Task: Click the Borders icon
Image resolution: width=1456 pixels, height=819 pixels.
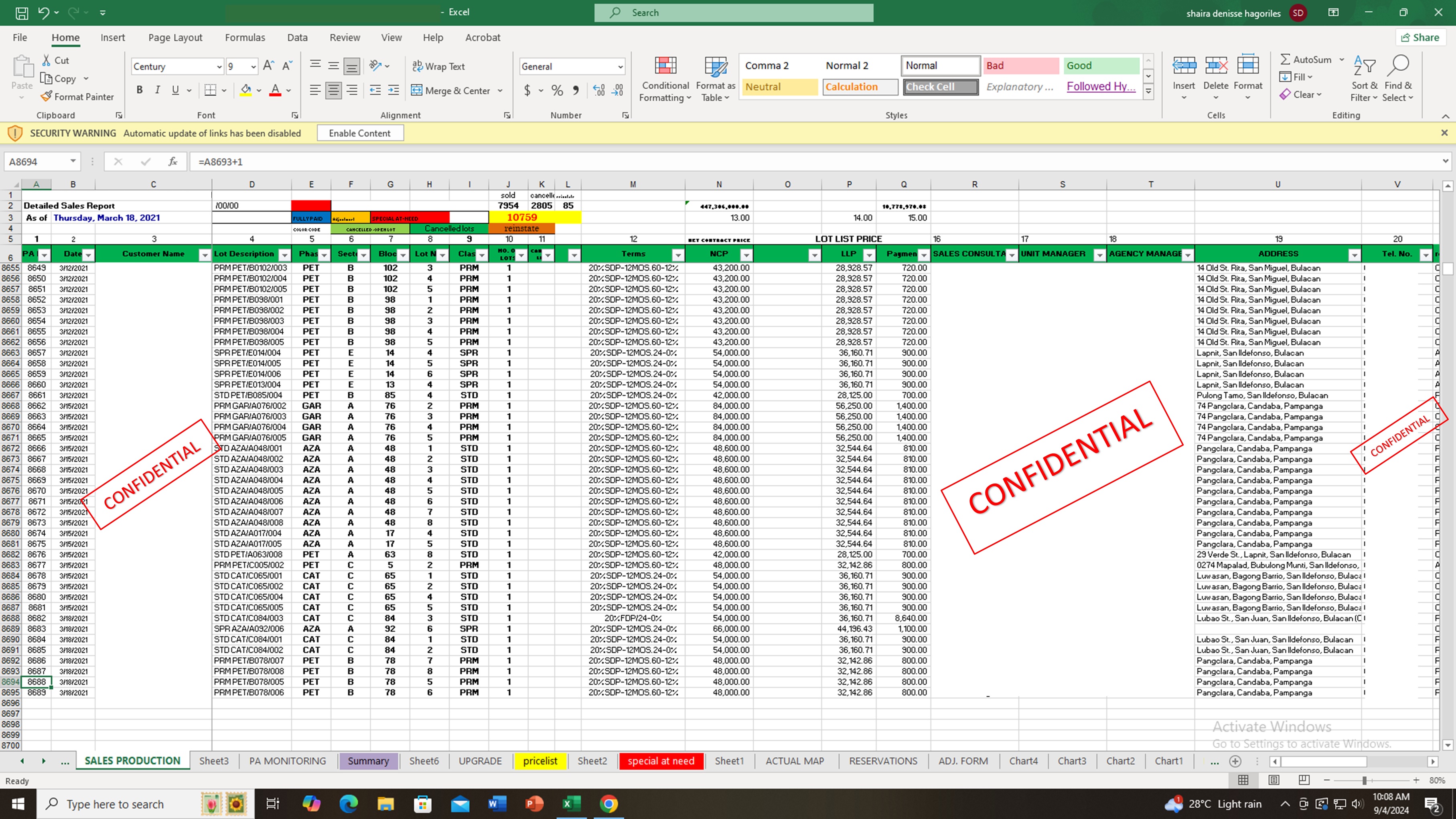Action: pyautogui.click(x=210, y=90)
